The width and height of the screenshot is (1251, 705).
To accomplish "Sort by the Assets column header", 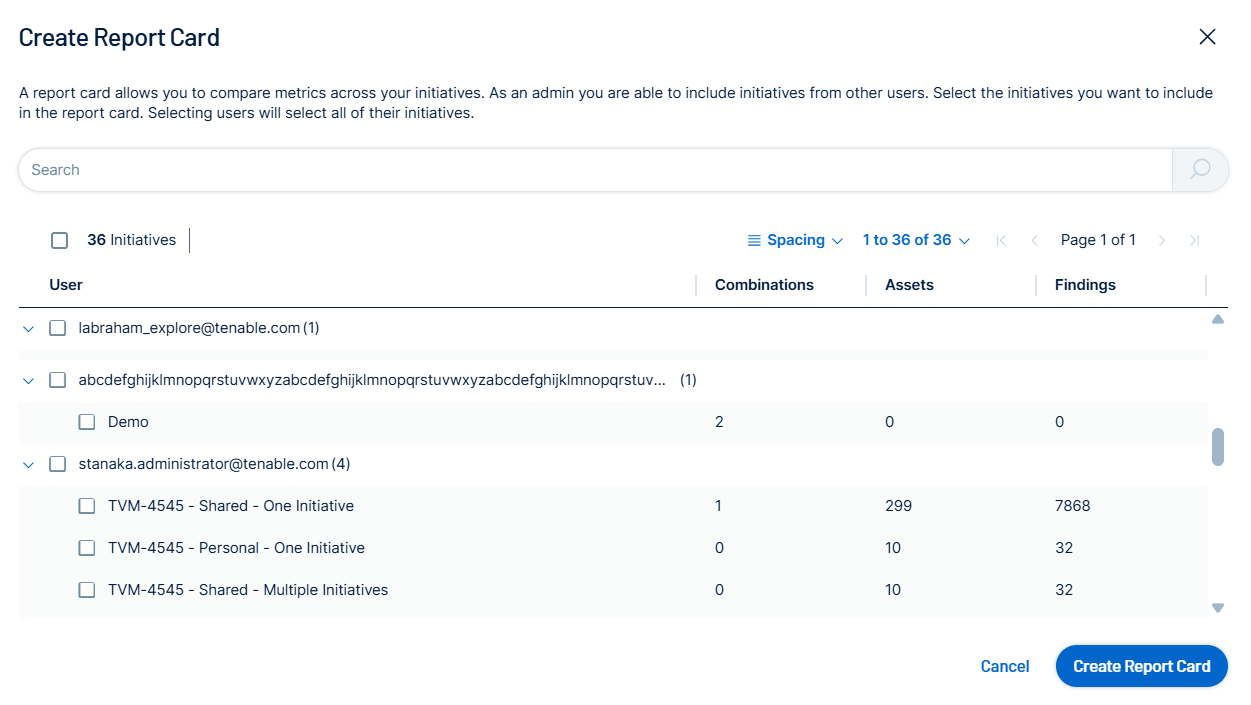I will [x=909, y=285].
